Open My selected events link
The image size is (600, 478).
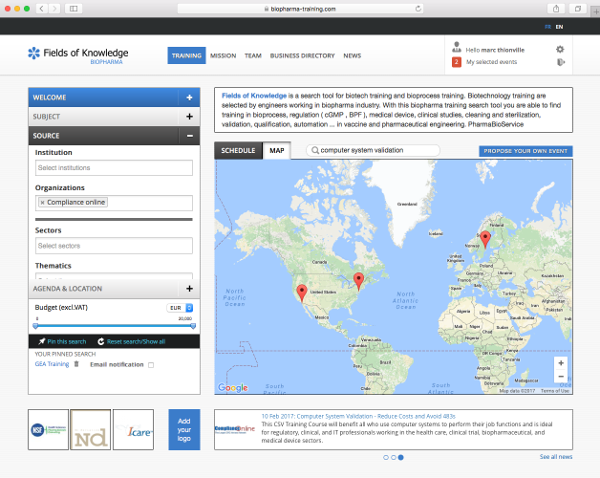(x=491, y=62)
